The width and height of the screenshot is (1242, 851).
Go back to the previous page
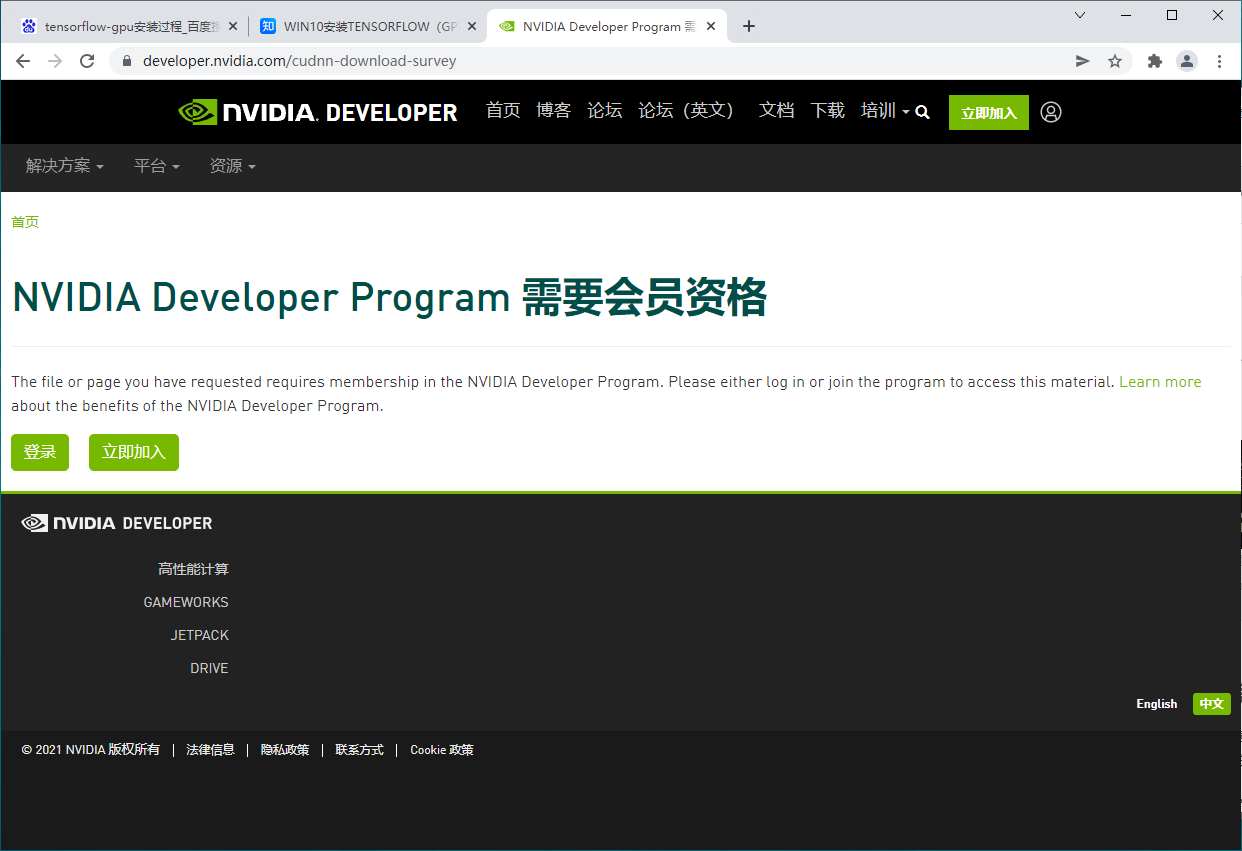pyautogui.click(x=23, y=61)
